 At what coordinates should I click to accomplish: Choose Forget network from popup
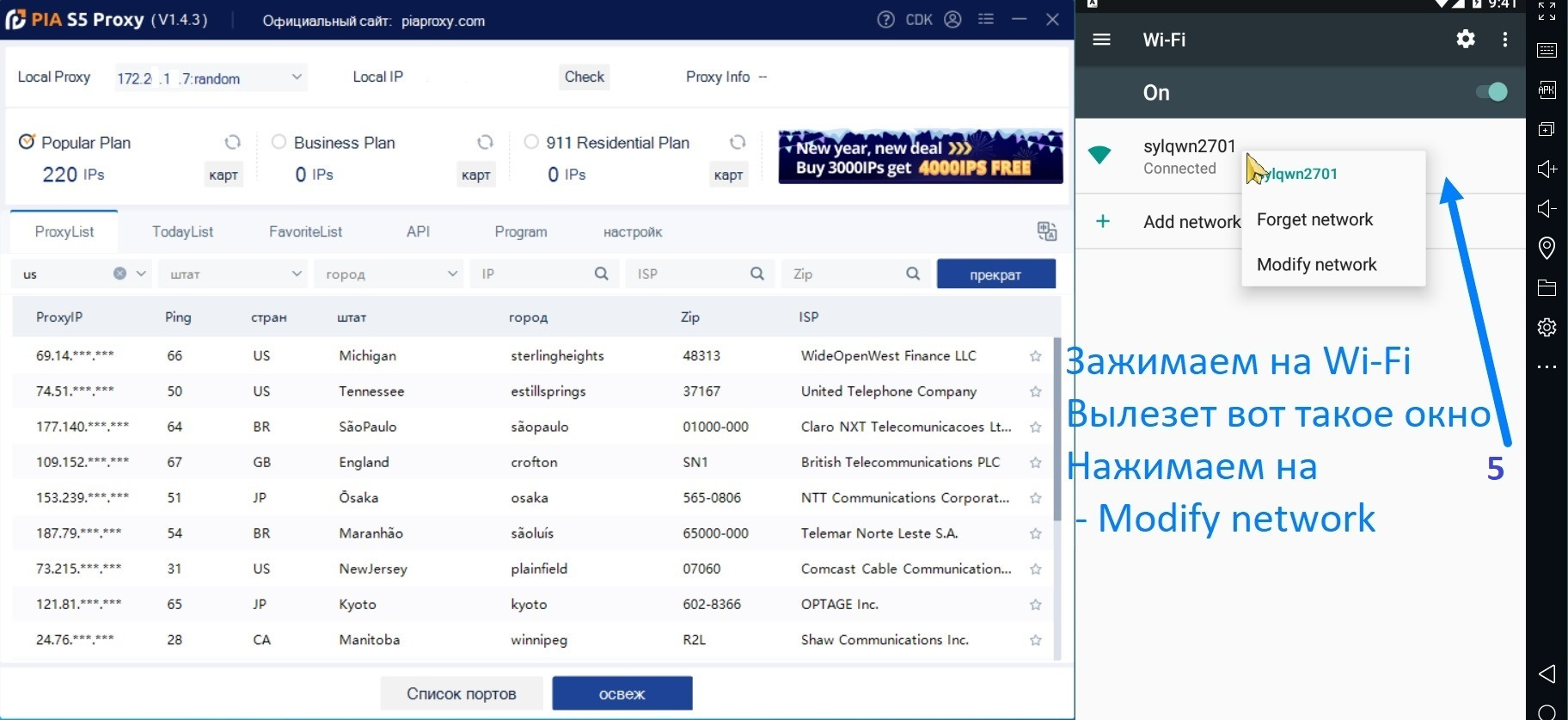[x=1333, y=219]
